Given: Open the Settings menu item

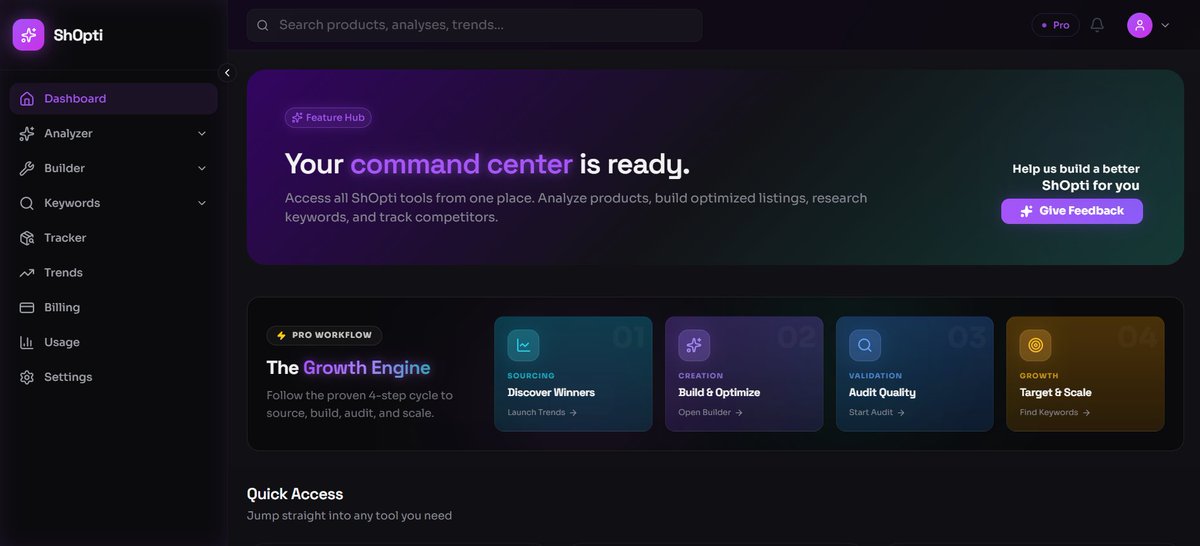Looking at the screenshot, I should click(x=113, y=377).
